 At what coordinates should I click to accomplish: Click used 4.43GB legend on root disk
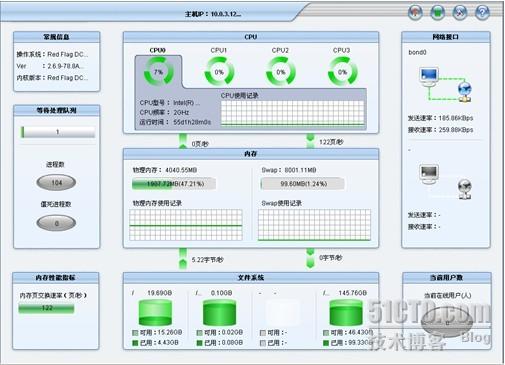[x=155, y=342]
